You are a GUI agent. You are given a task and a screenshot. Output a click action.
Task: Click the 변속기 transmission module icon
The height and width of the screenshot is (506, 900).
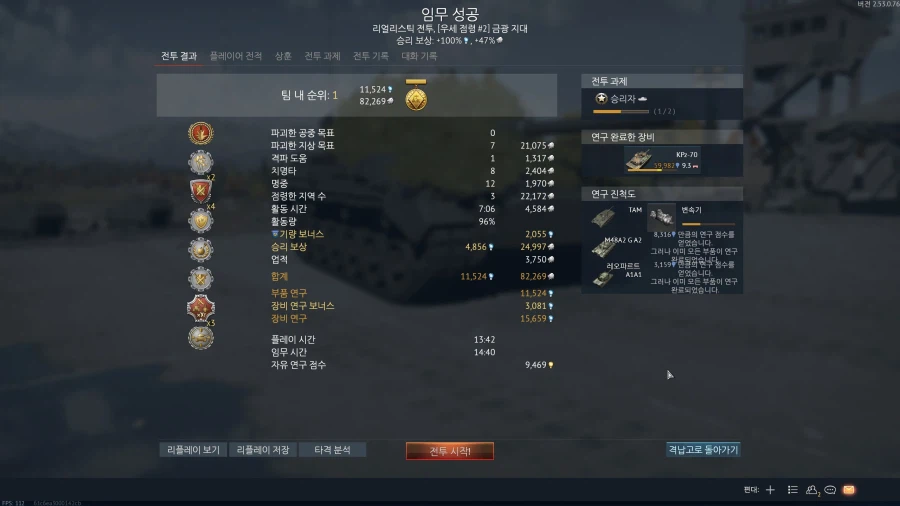(x=661, y=217)
